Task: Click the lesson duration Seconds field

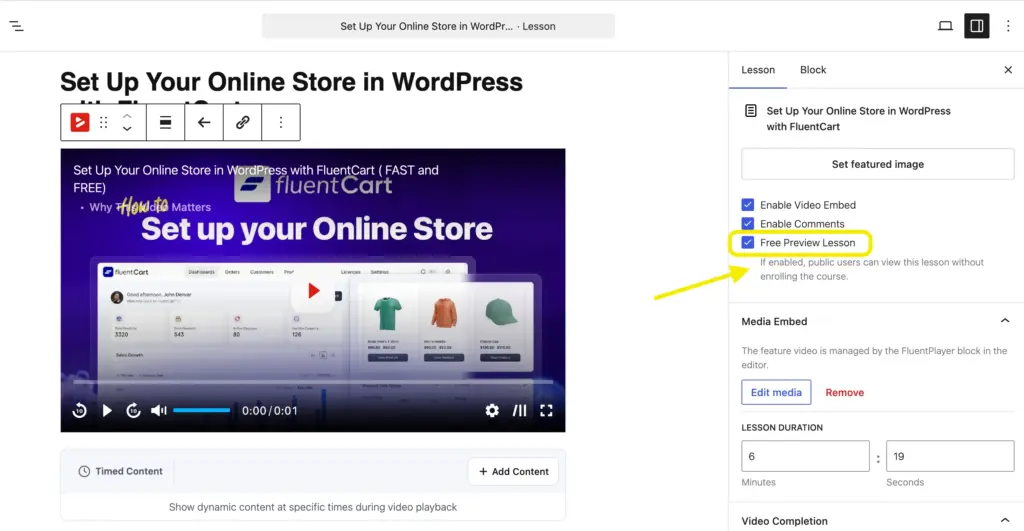Action: [950, 456]
